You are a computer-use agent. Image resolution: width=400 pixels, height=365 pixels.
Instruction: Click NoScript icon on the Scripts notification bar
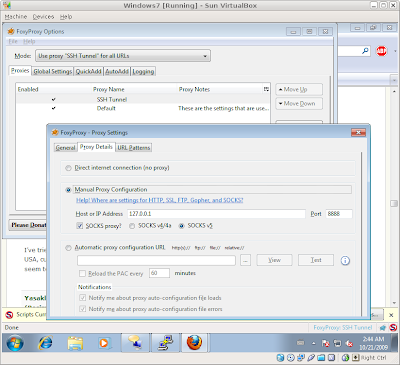coord(9,314)
